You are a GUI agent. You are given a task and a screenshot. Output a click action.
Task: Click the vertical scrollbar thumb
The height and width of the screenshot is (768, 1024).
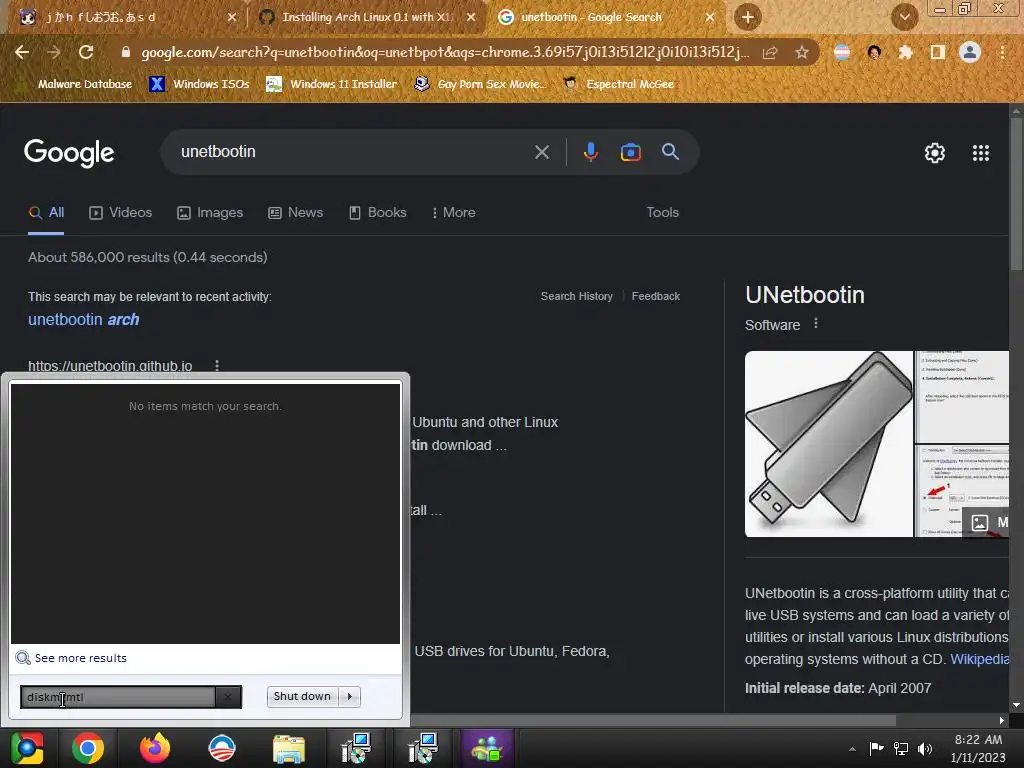[1016, 193]
